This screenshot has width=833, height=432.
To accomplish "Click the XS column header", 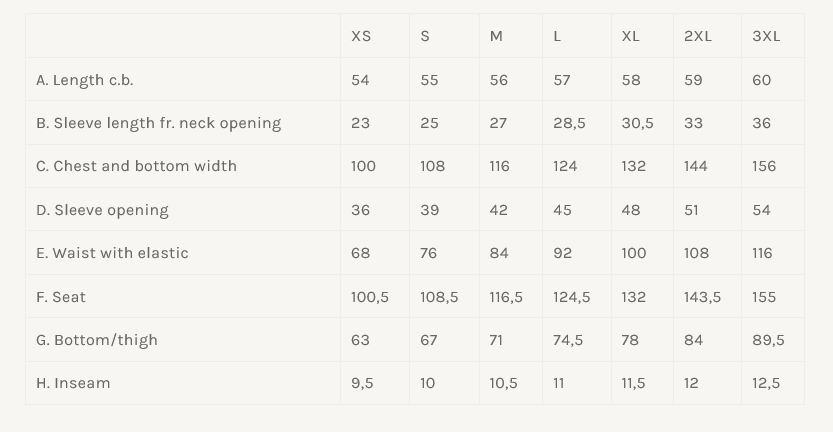I will tap(361, 36).
